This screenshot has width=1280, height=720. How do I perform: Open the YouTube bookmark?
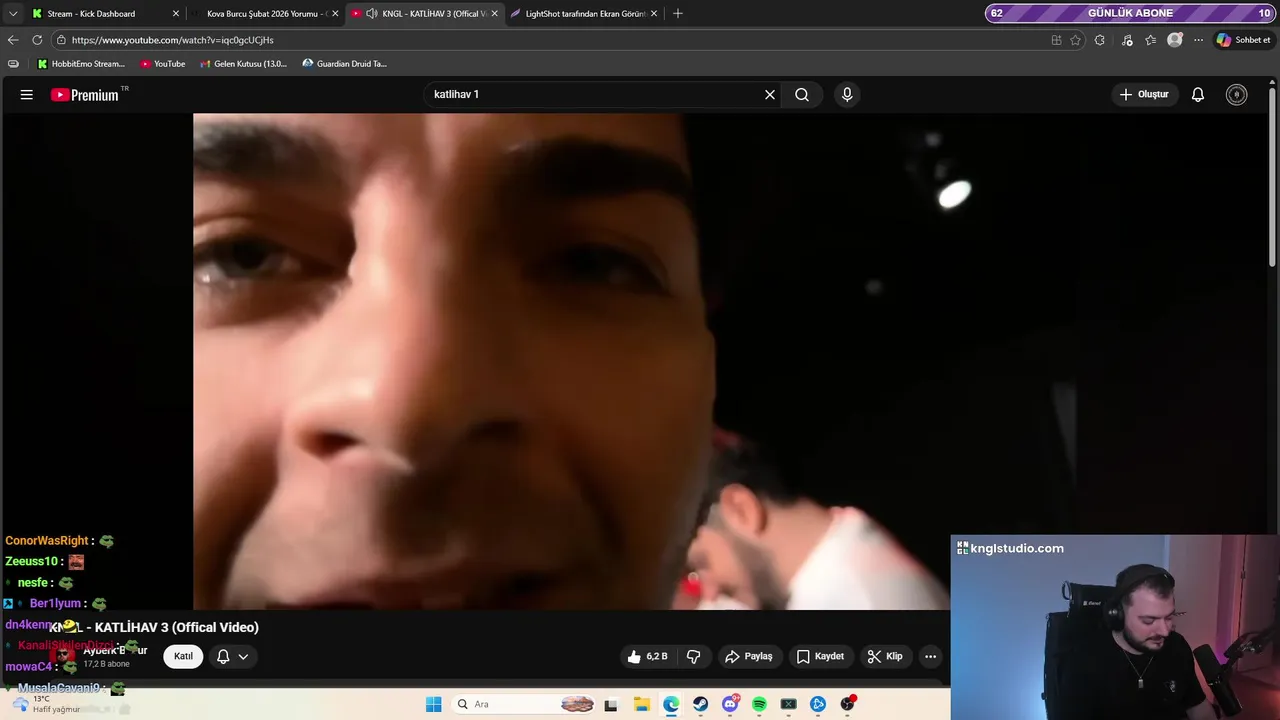pyautogui.click(x=163, y=64)
